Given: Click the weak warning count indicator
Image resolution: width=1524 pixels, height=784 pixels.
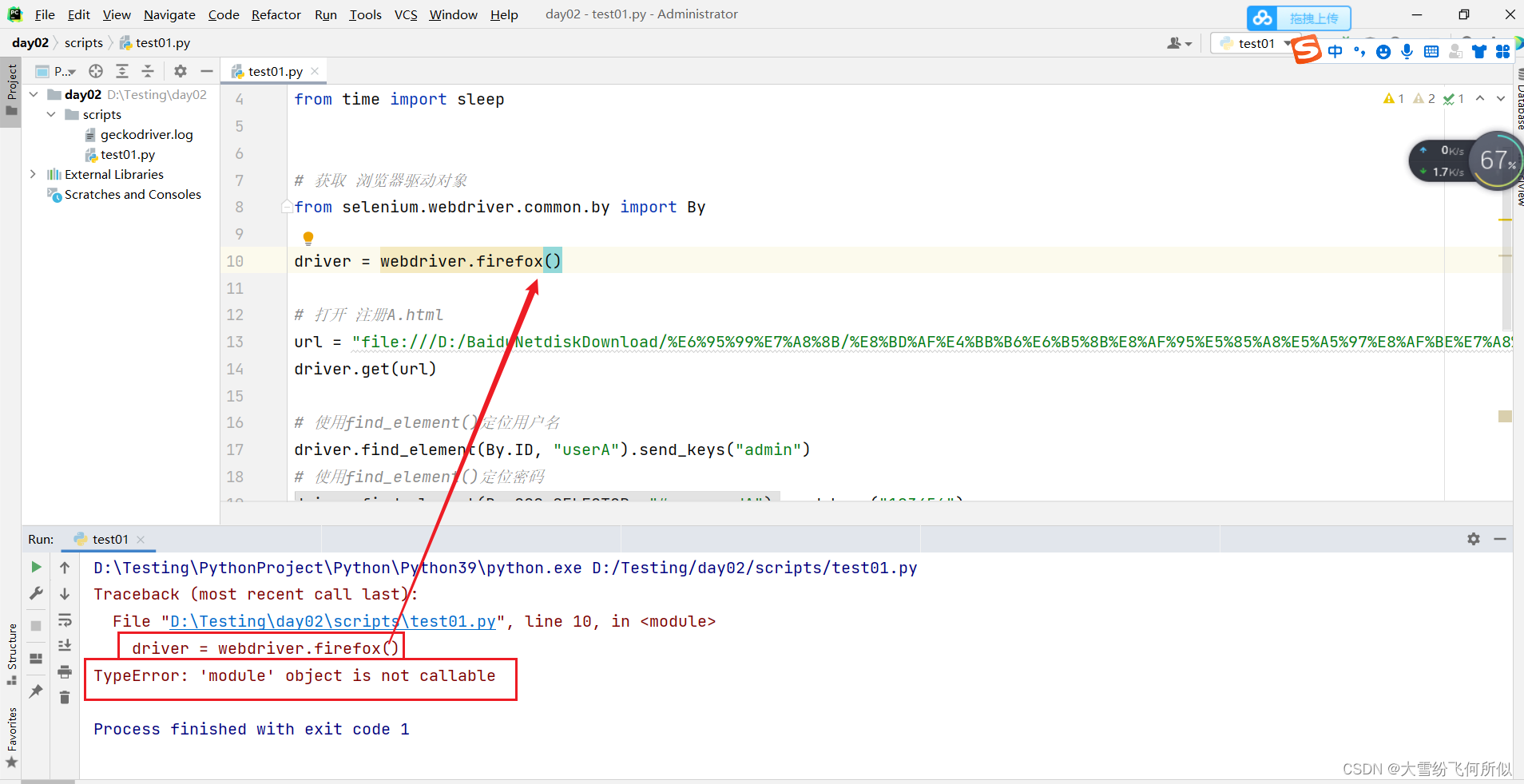Looking at the screenshot, I should [1424, 98].
